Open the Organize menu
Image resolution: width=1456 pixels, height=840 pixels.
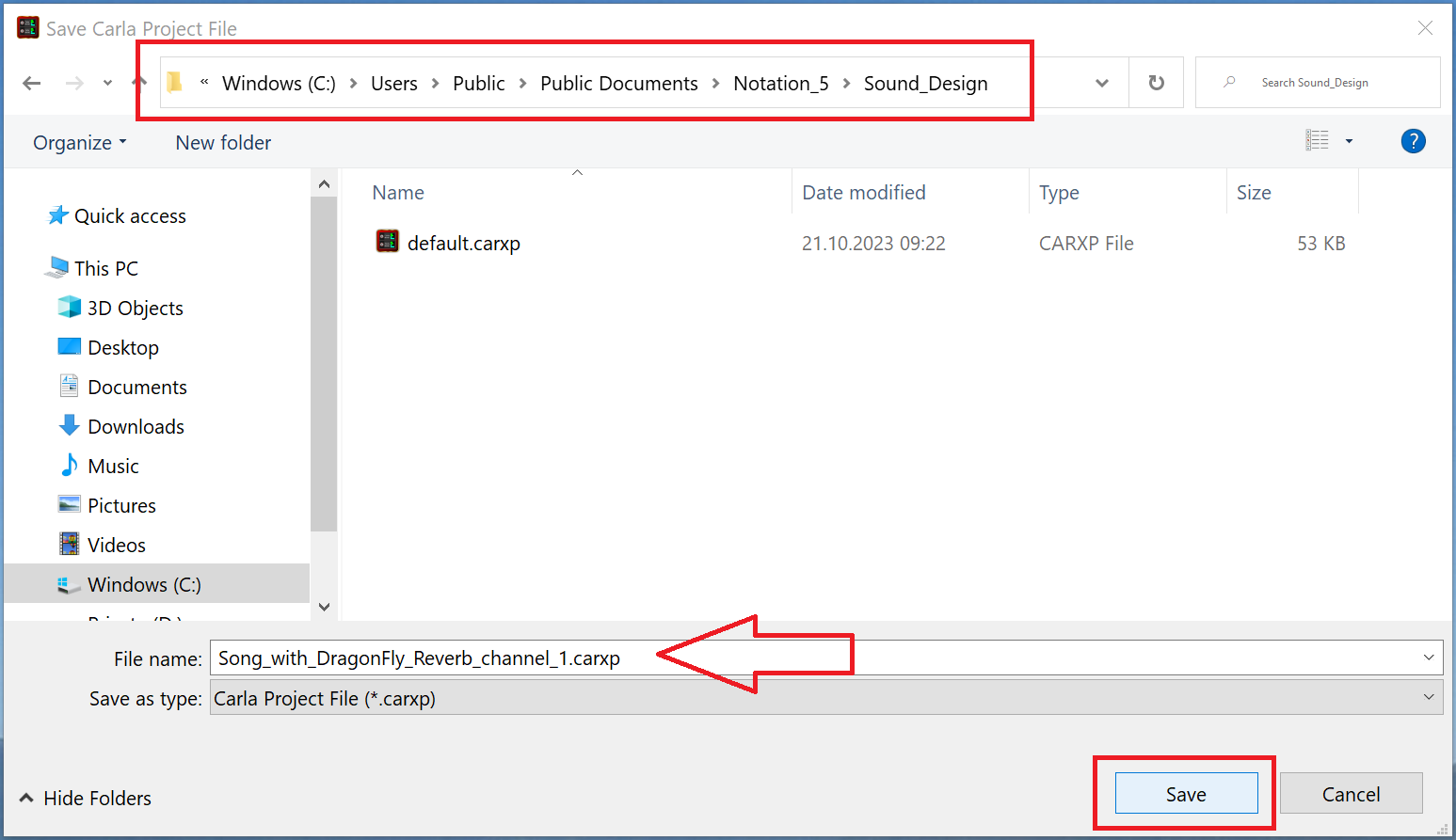pyautogui.click(x=79, y=143)
